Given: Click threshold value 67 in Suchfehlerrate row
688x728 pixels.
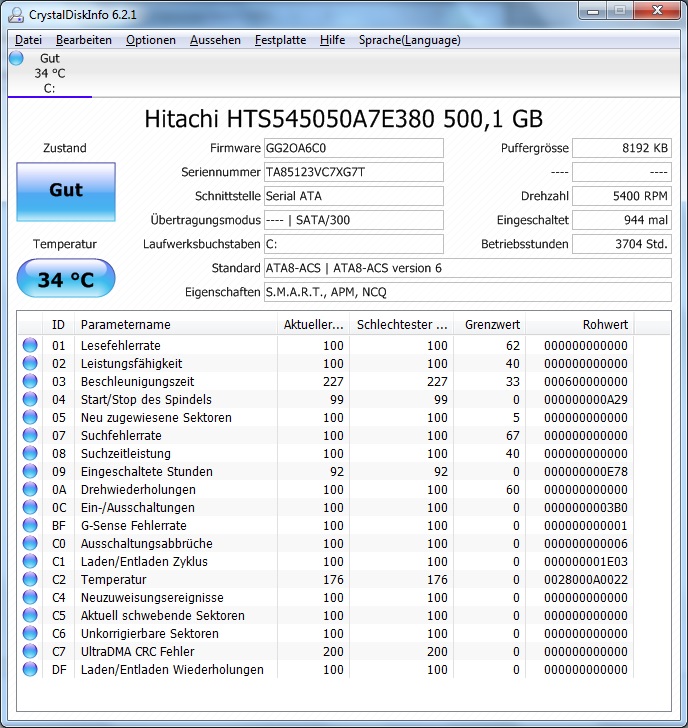Looking at the screenshot, I should (513, 436).
